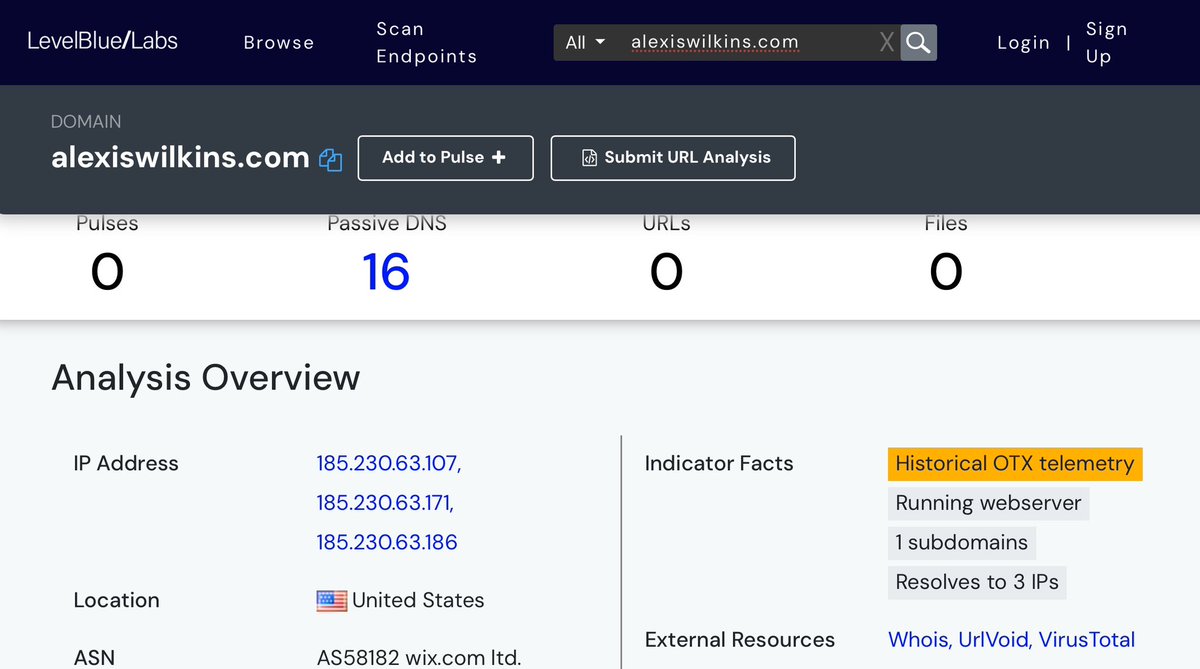Viewport: 1200px width, 669px height.
Task: Open the UrlVoid external resource
Action: point(993,639)
